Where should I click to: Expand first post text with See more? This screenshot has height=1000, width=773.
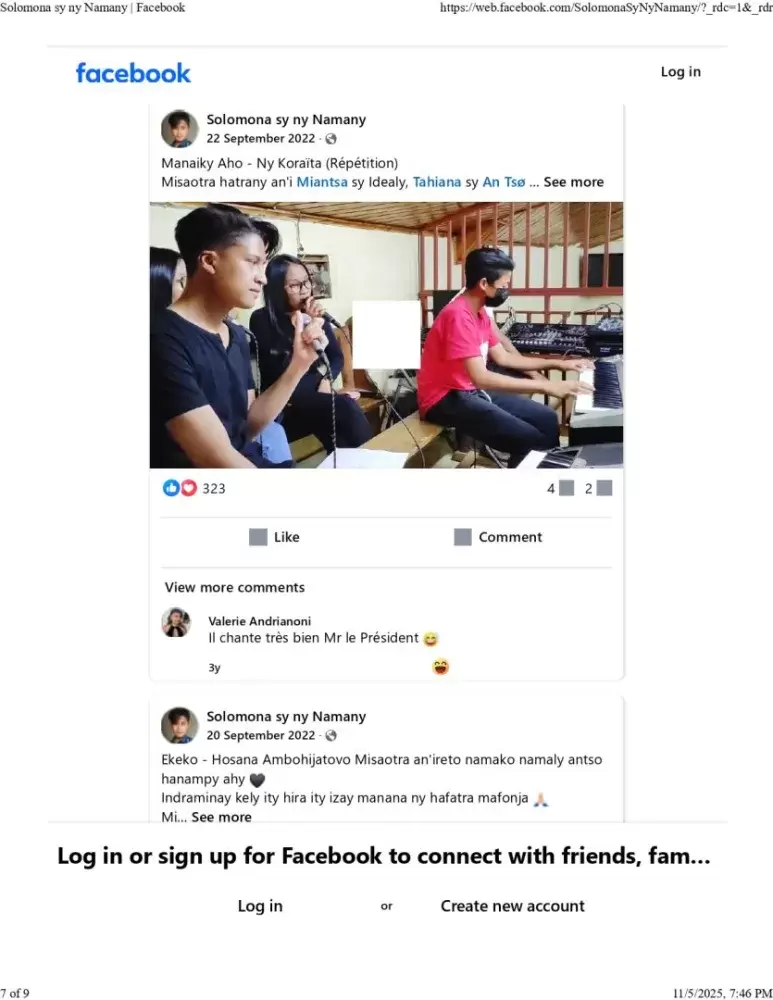click(x=573, y=182)
